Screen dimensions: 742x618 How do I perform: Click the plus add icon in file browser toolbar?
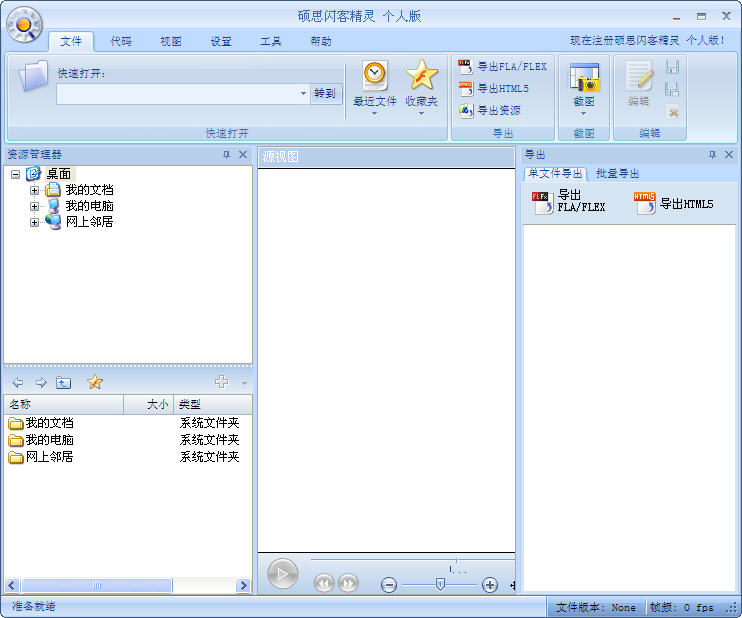tap(221, 382)
